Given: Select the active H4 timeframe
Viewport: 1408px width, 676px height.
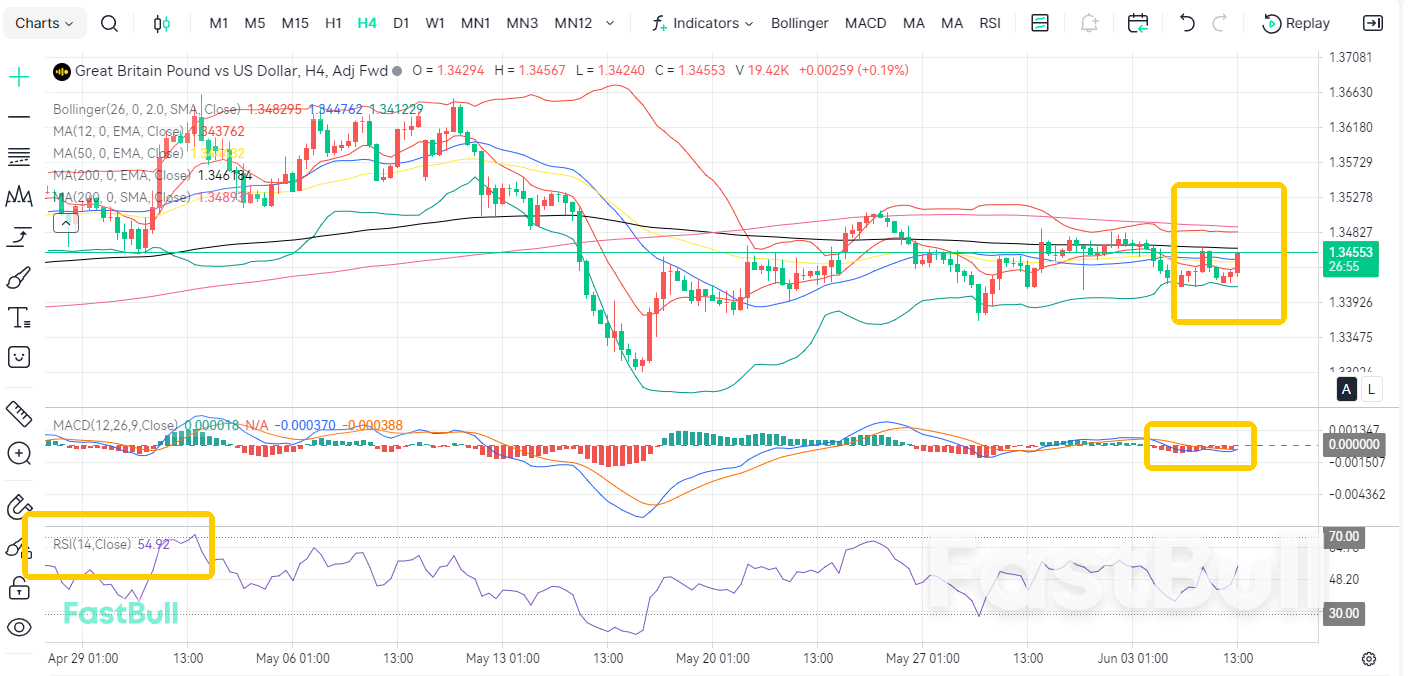Looking at the screenshot, I should click(x=367, y=23).
